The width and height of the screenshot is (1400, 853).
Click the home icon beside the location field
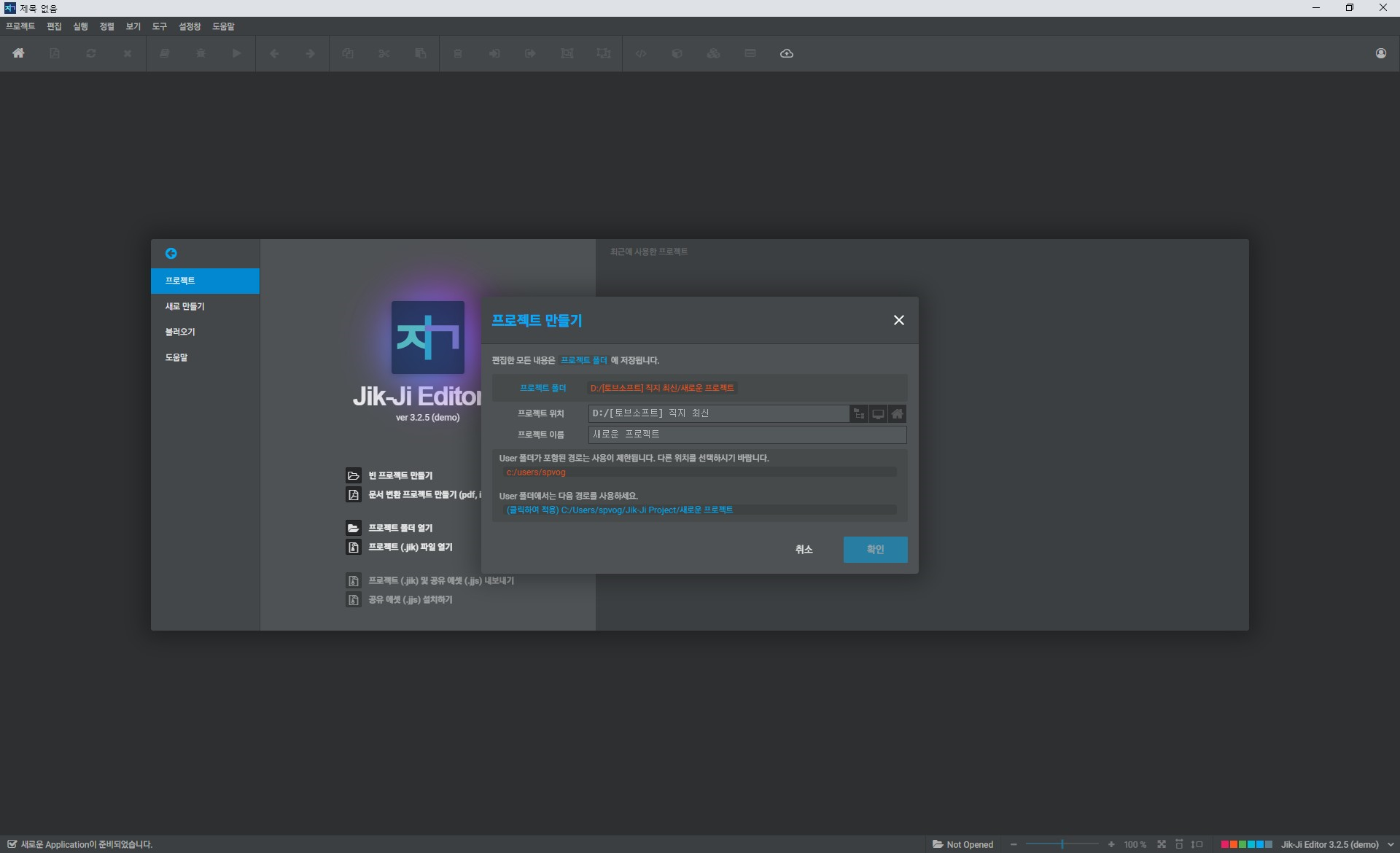pyautogui.click(x=898, y=413)
